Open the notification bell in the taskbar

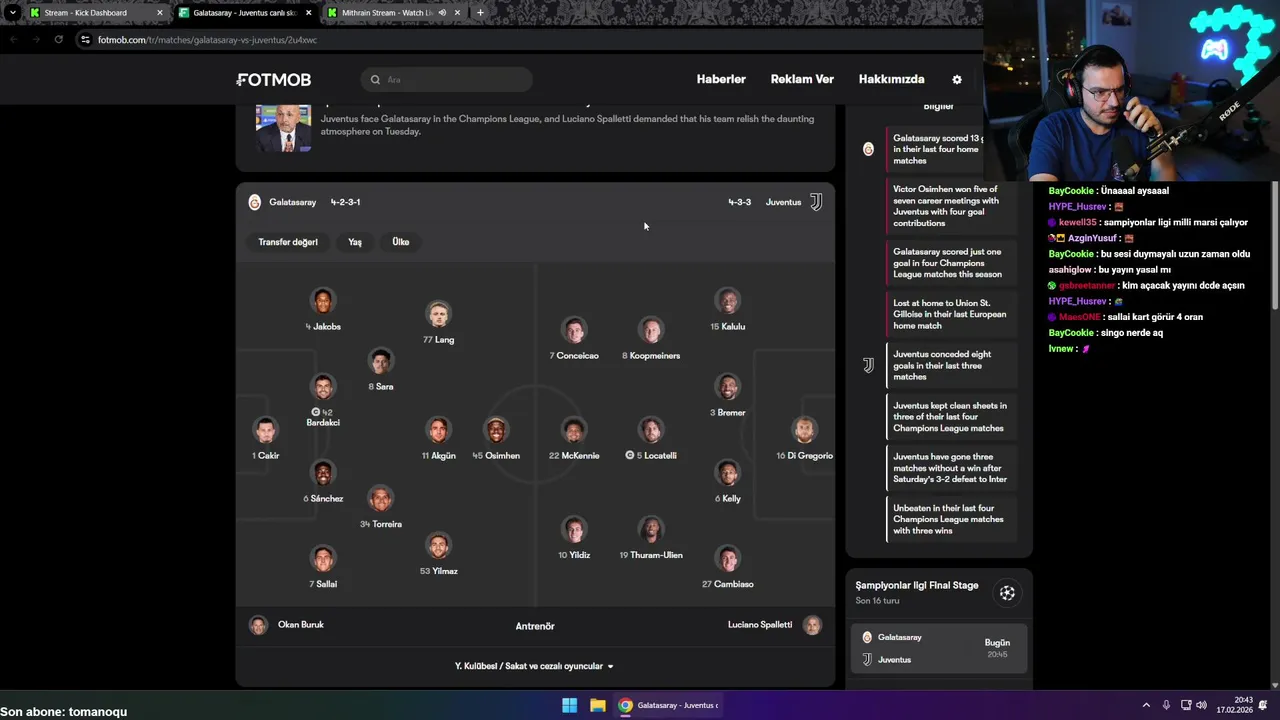coord(1262,705)
